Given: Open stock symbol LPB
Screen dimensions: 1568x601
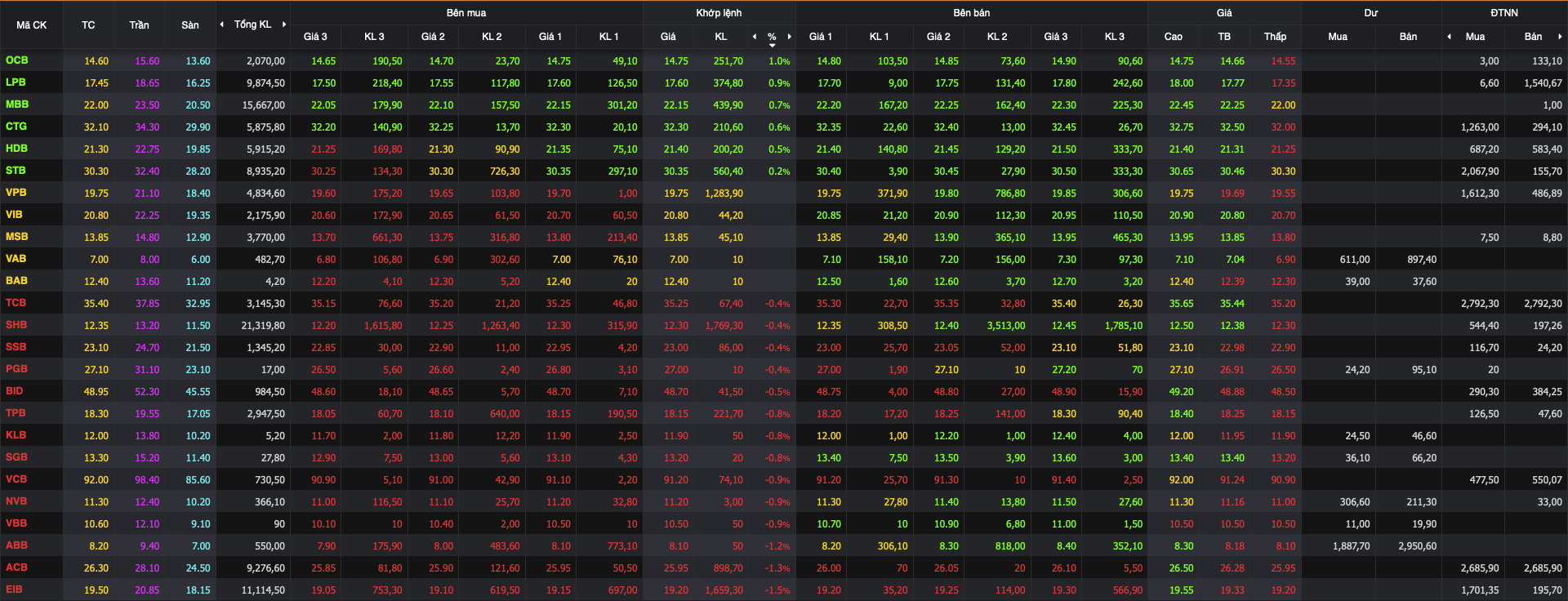Looking at the screenshot, I should (16, 82).
